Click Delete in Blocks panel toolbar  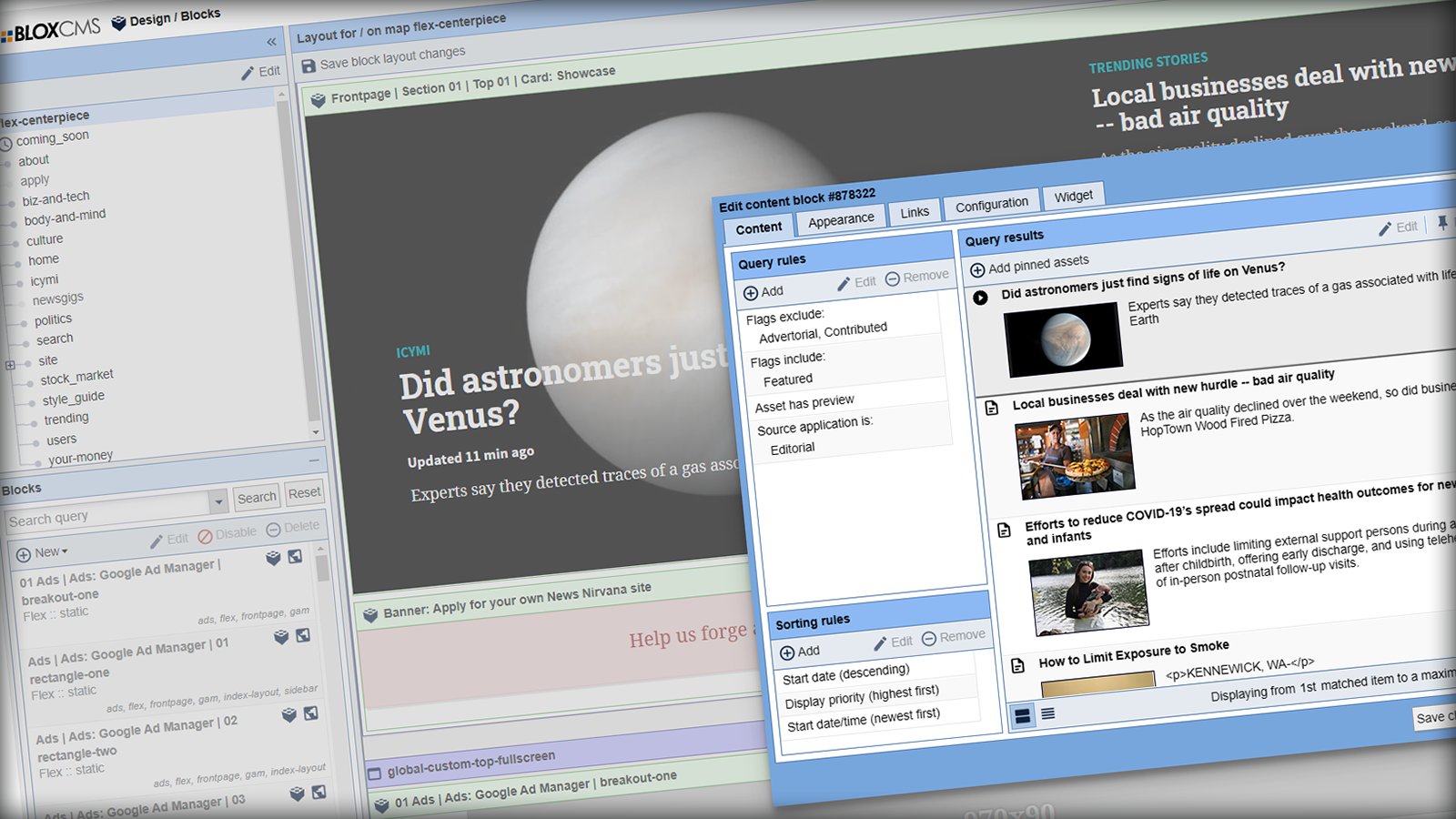[293, 528]
